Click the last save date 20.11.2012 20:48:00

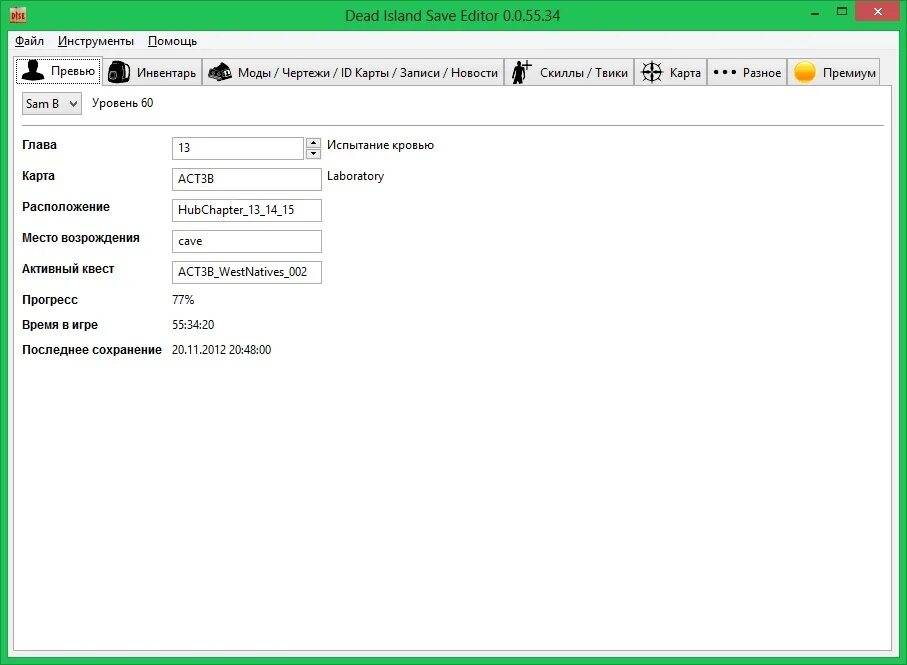pyautogui.click(x=222, y=350)
